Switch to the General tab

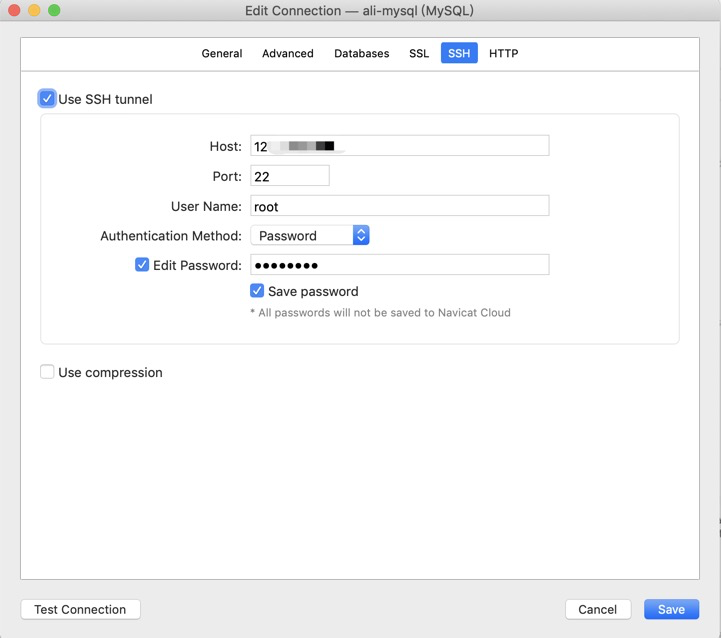pos(222,53)
